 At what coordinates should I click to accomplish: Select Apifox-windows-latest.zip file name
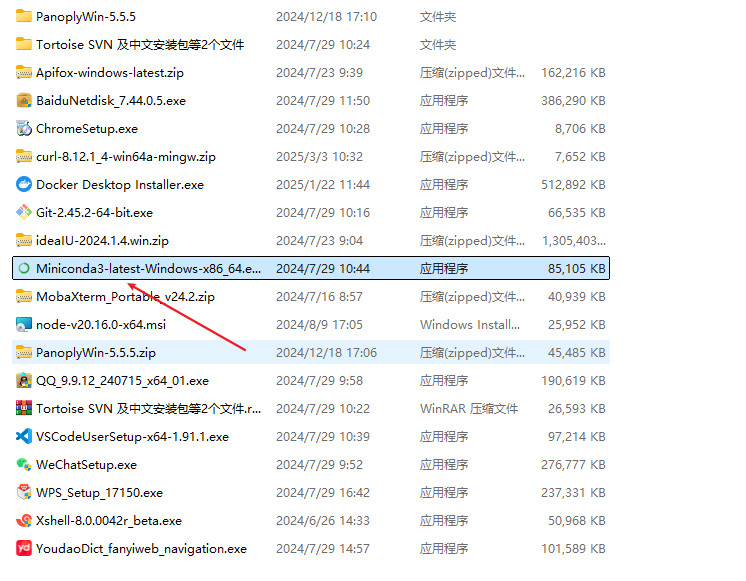(x=110, y=73)
